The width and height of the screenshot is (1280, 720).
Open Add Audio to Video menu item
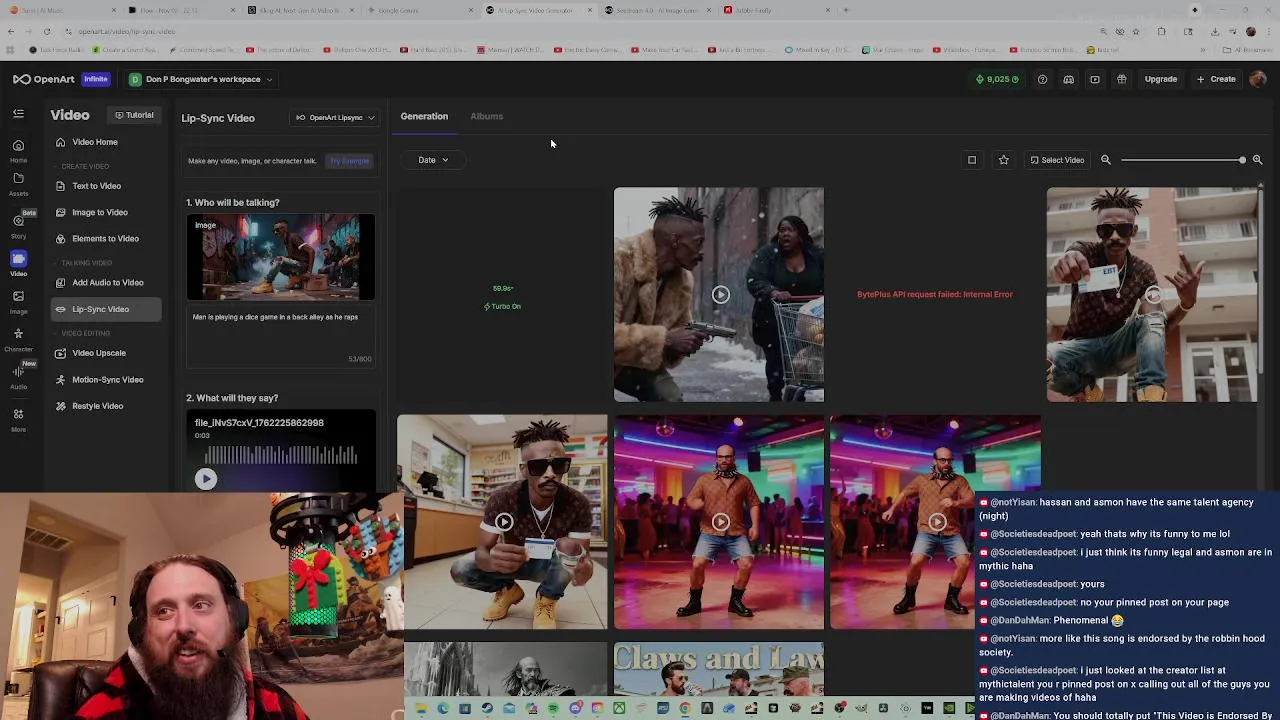(106, 283)
